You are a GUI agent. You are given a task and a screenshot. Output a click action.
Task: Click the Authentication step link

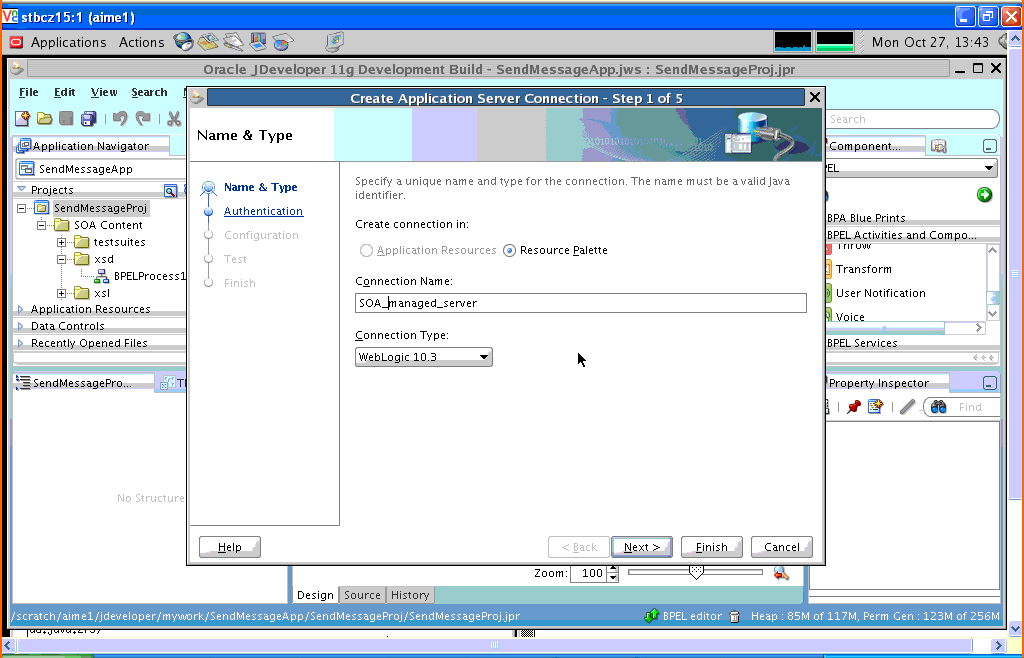coord(263,211)
